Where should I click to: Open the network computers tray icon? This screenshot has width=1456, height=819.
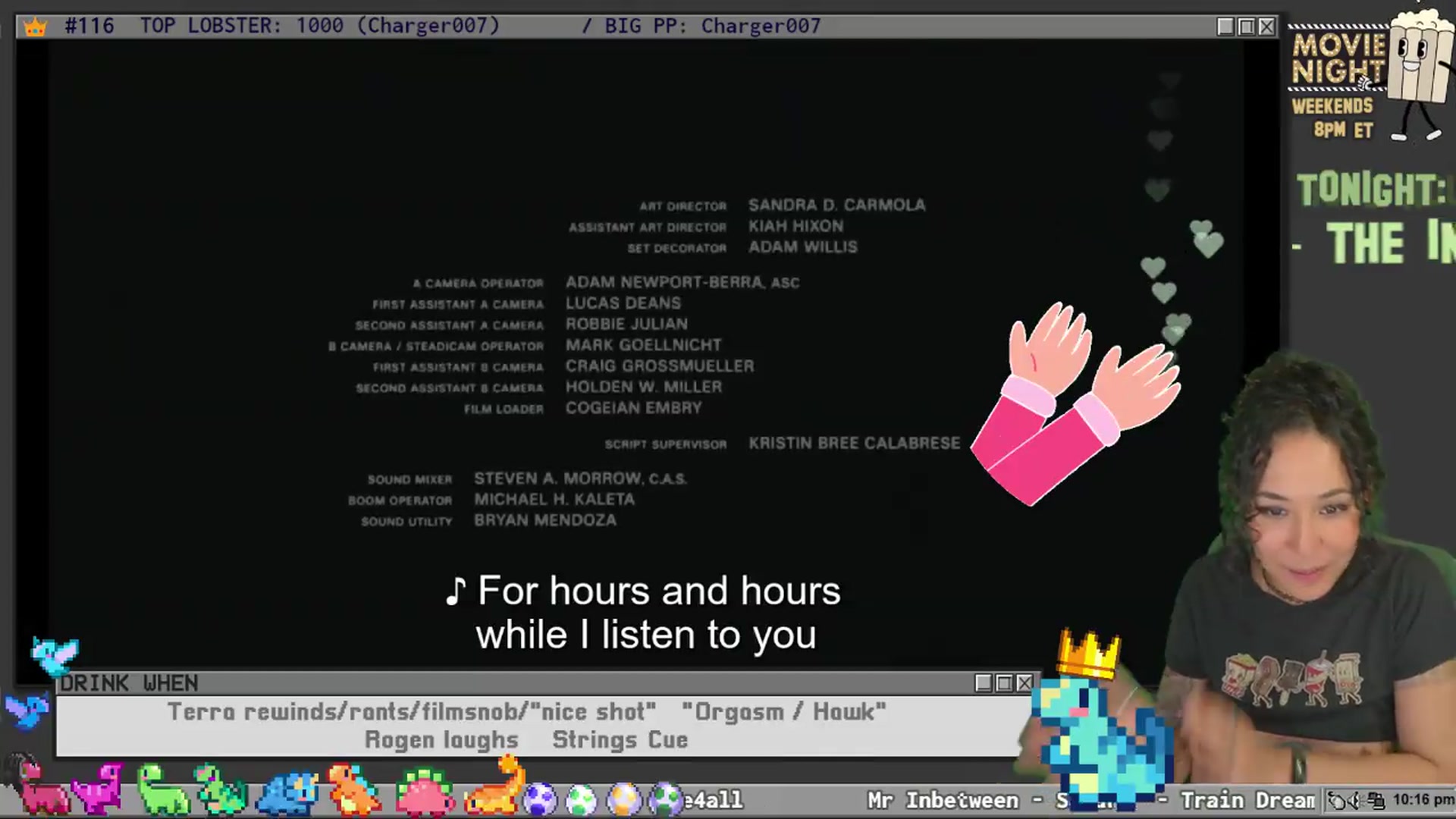click(x=1376, y=800)
